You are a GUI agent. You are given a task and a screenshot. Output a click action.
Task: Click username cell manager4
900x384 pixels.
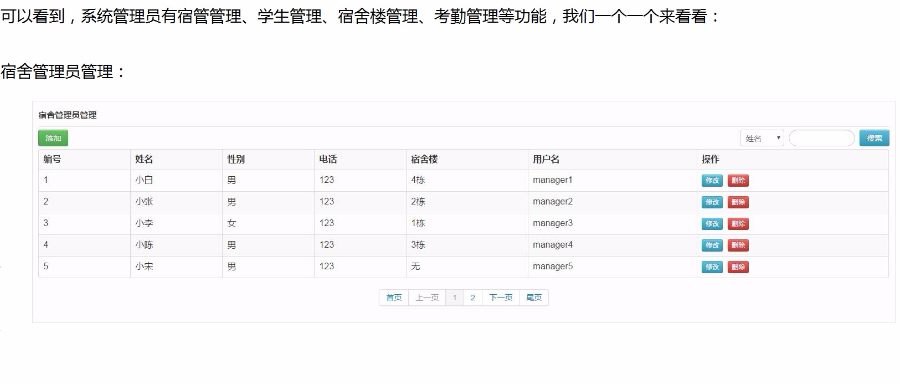(553, 245)
